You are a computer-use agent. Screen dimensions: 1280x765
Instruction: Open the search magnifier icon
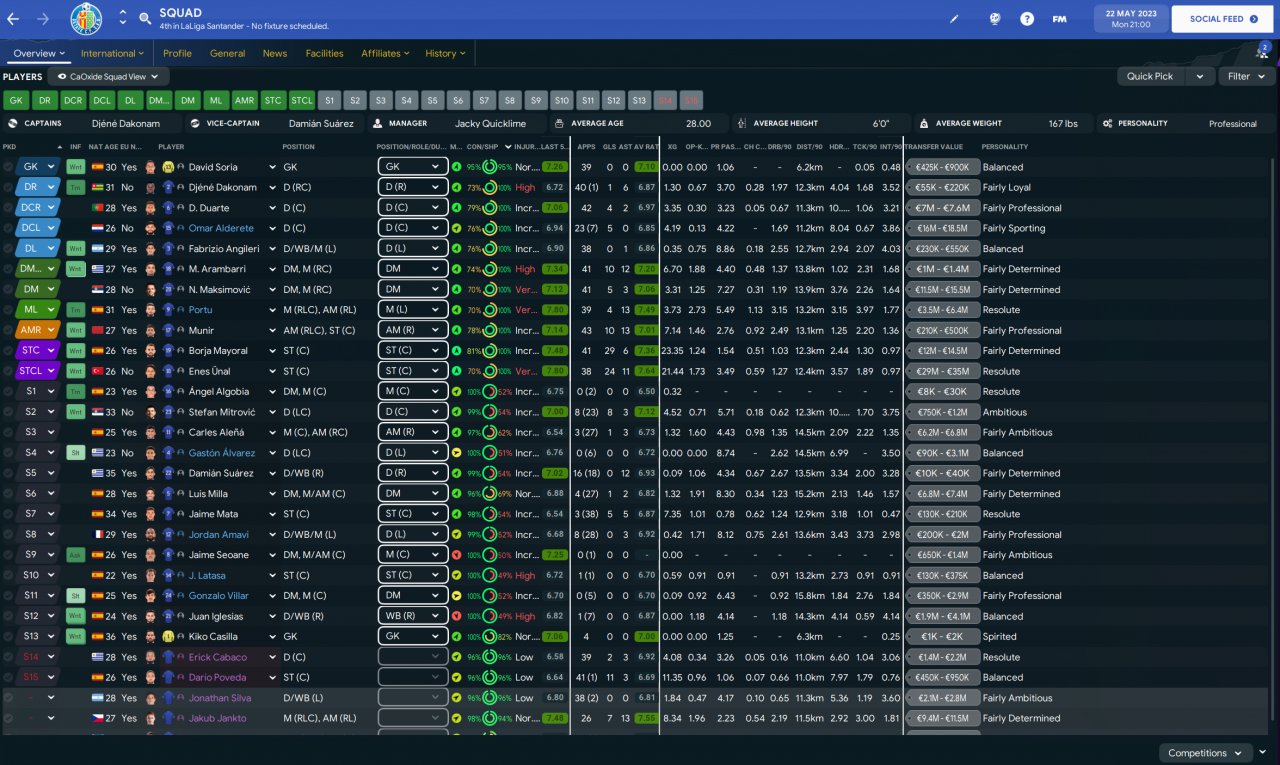tap(145, 19)
